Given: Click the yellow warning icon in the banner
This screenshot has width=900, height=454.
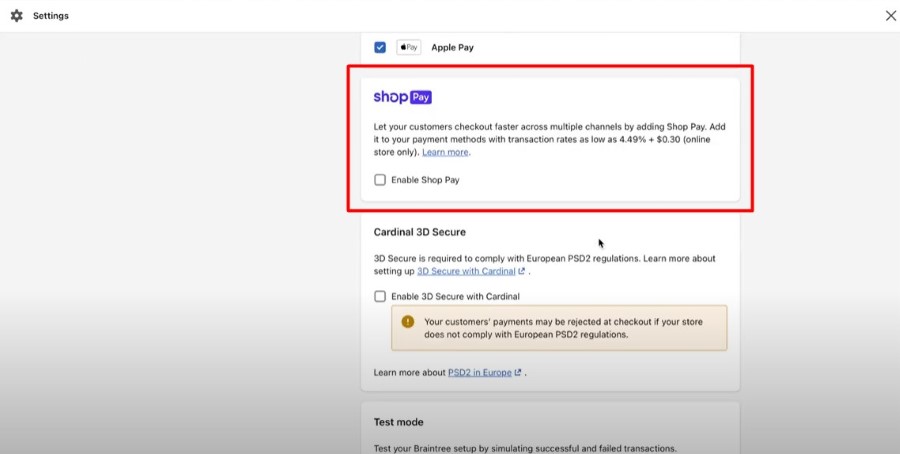Looking at the screenshot, I should [408, 321].
